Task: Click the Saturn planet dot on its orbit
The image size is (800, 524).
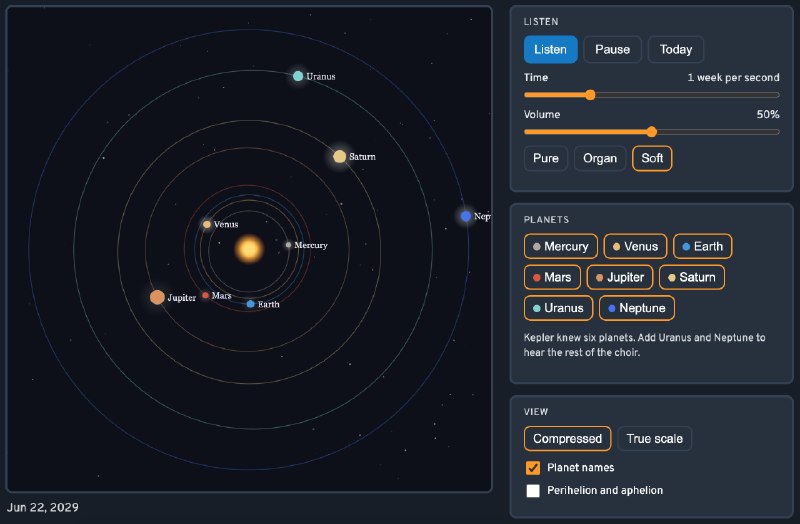Action: (339, 156)
